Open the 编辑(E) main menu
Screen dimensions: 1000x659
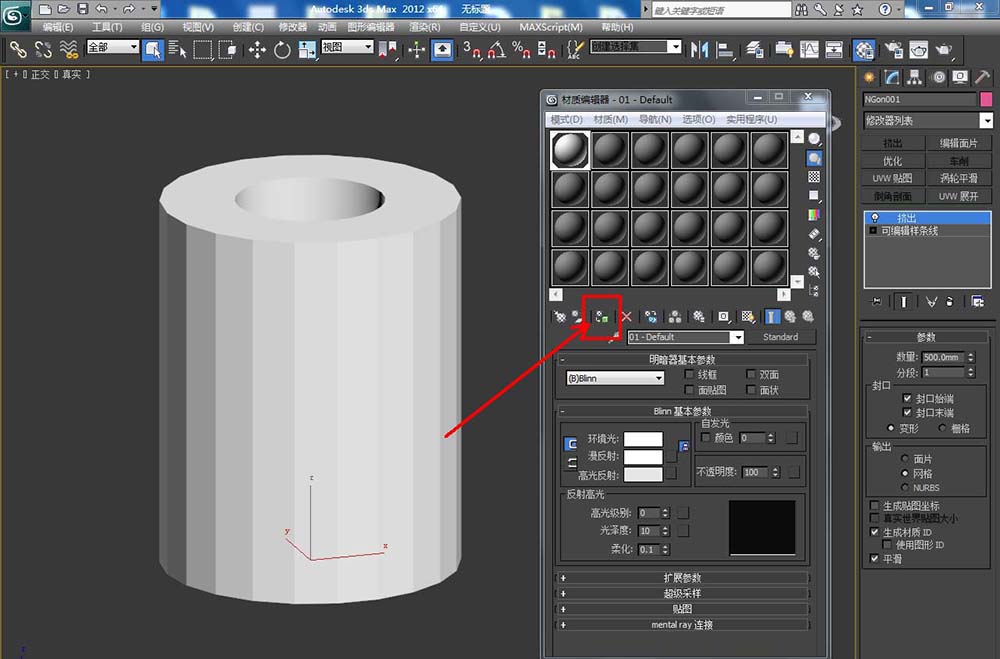tap(58, 27)
